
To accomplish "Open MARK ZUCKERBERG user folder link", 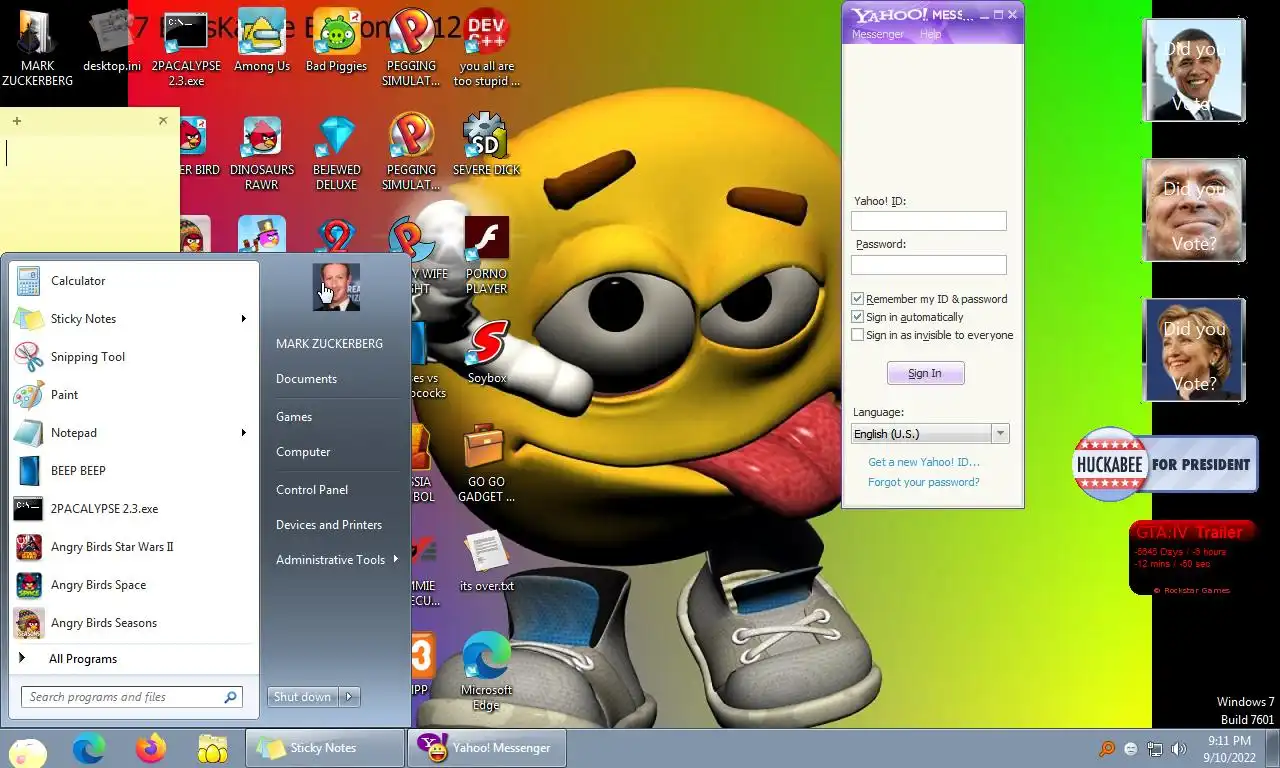I will (x=329, y=344).
